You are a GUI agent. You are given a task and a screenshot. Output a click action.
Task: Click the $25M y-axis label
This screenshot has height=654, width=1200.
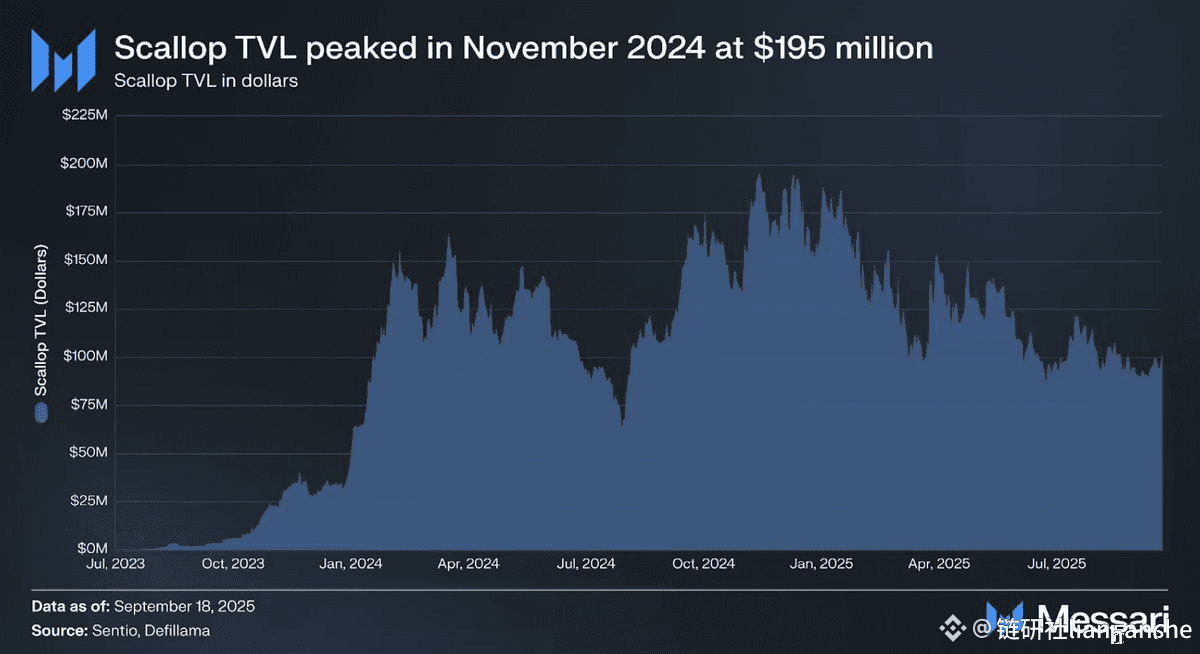click(x=87, y=501)
